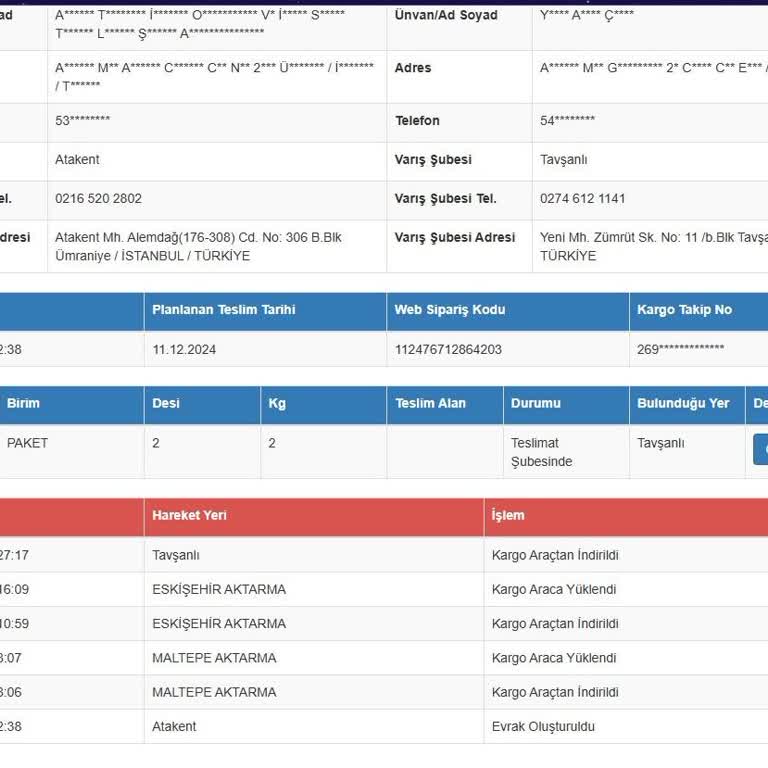Image resolution: width=768 pixels, height=768 pixels.
Task: Click the blue detail button in PAKET row
Action: tap(761, 449)
